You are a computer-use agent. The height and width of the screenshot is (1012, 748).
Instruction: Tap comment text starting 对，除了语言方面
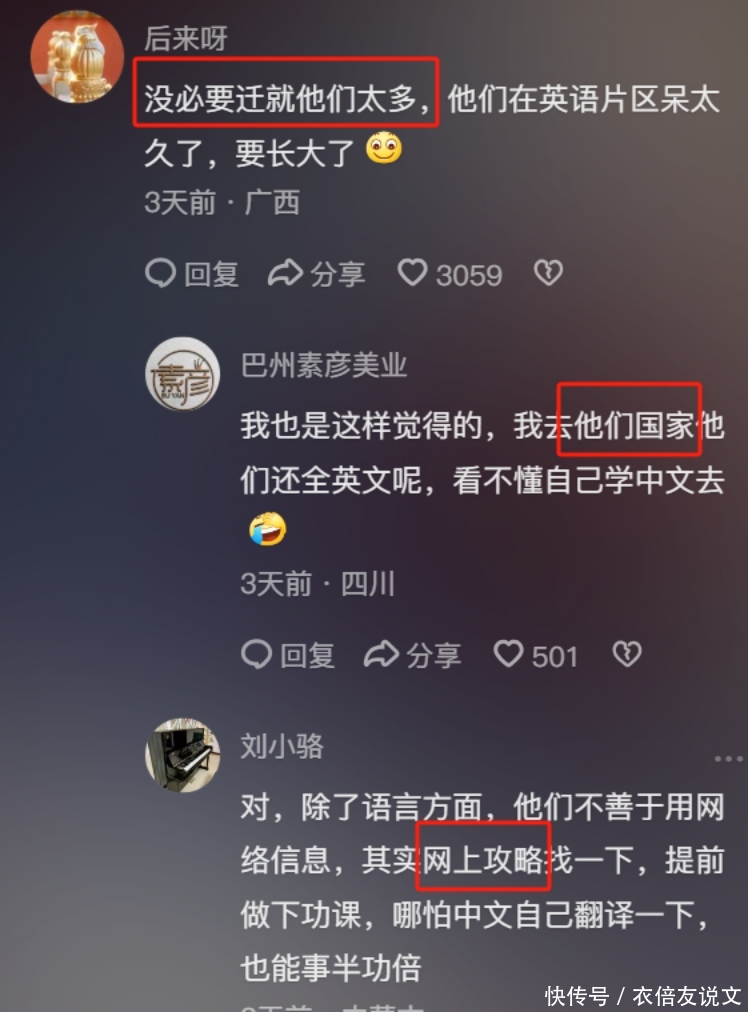coord(483,887)
